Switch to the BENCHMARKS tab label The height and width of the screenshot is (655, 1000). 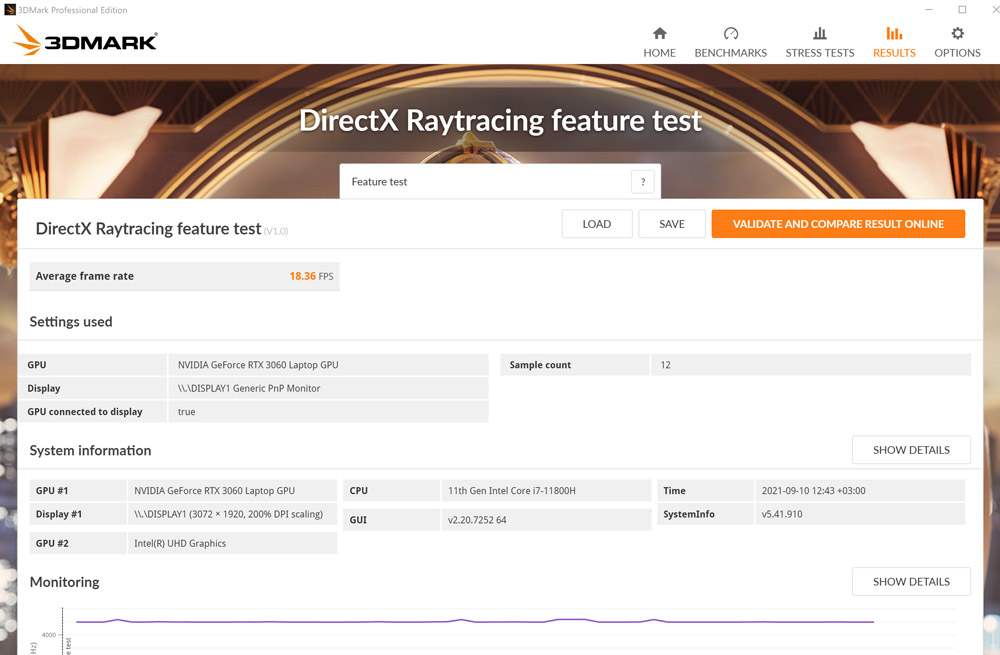(731, 53)
